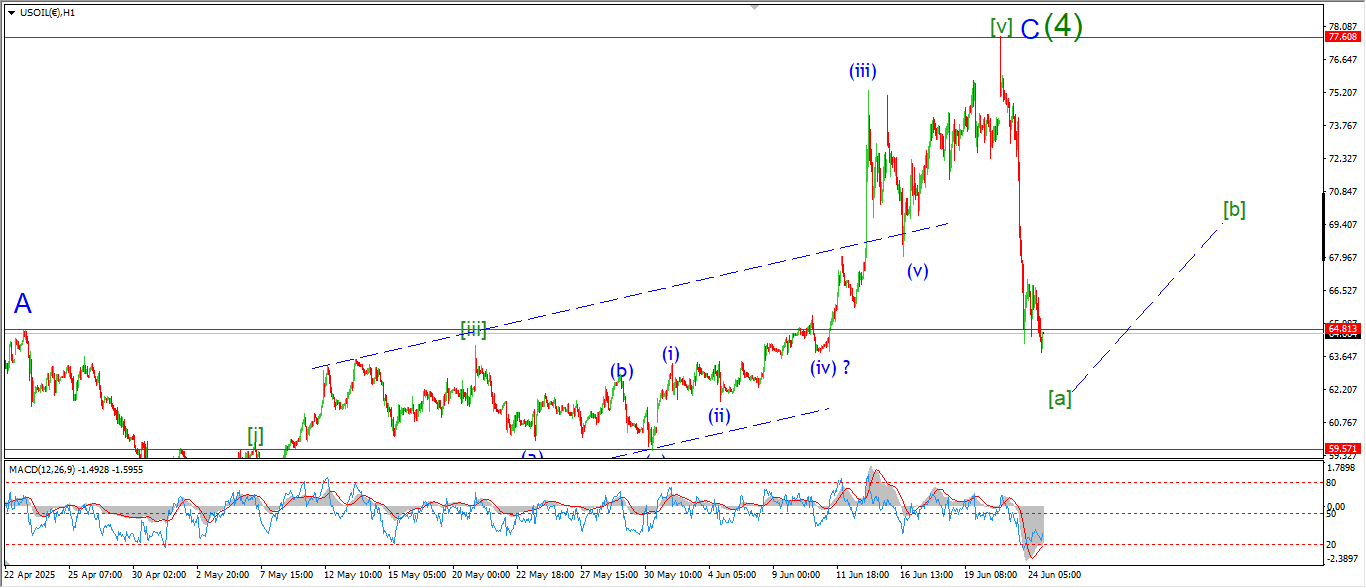Image resolution: width=1366 pixels, height=588 pixels.
Task: Expand the USOIL chart dropdown arrow
Action: pos(11,13)
